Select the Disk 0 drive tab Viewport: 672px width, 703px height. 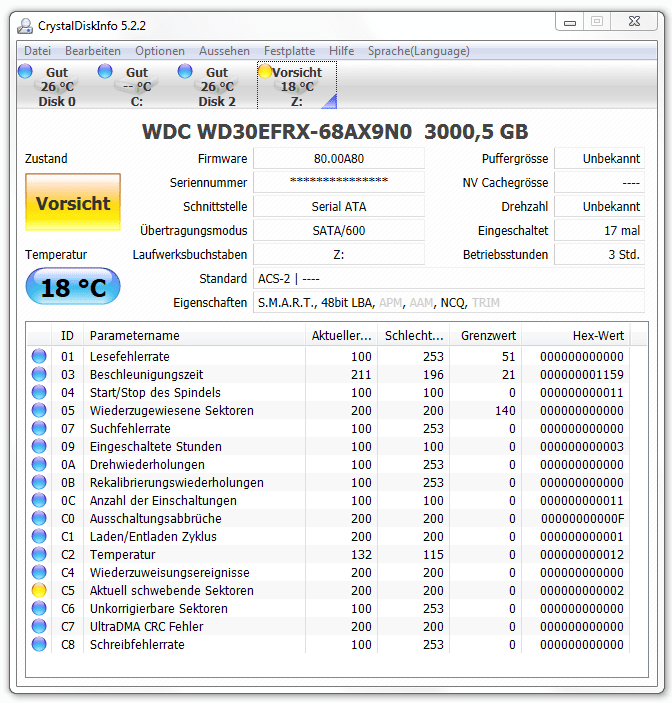[57, 86]
